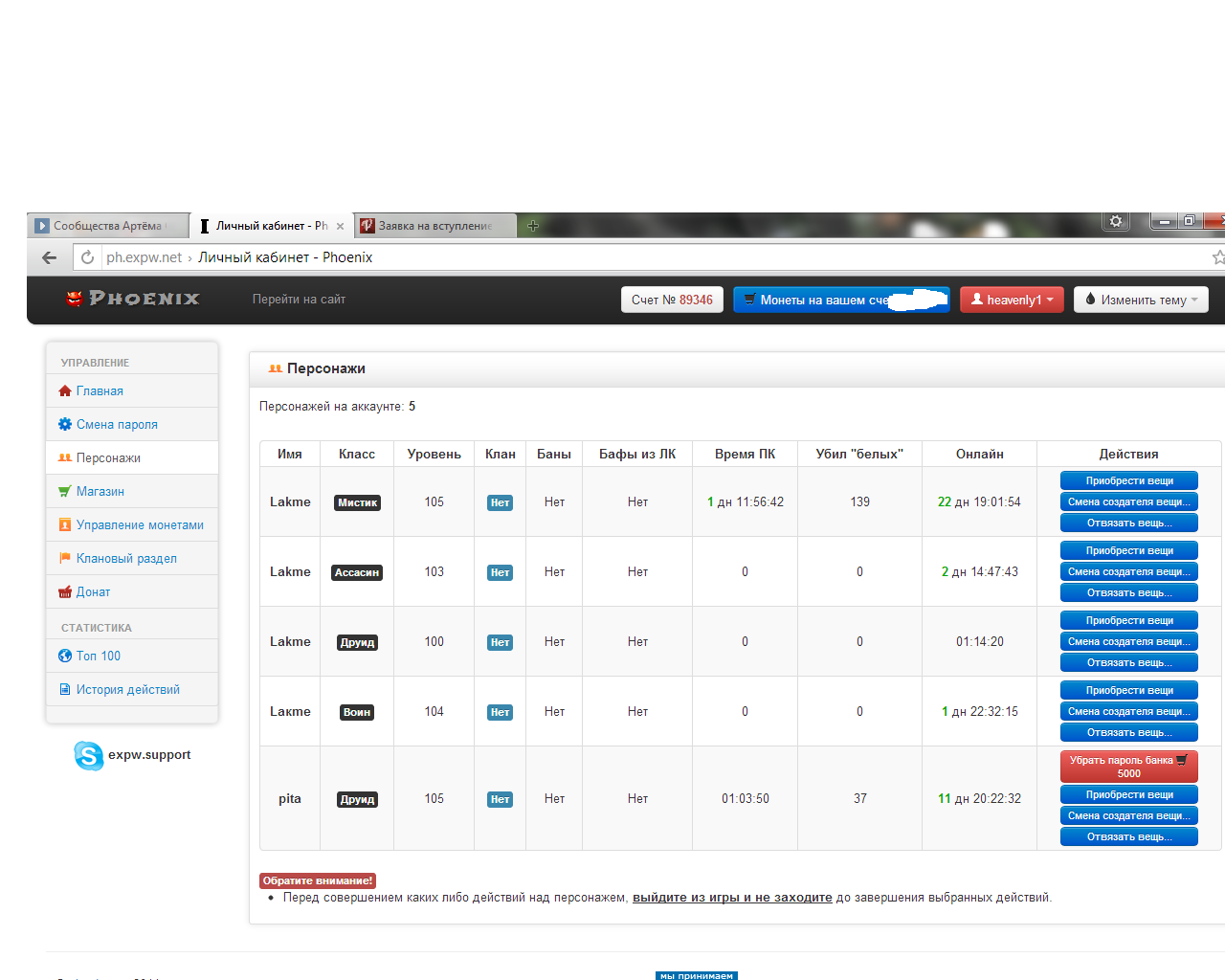This screenshot has width=1225, height=980.
Task: Click the Клановый раздел flag icon
Action: coord(65,558)
